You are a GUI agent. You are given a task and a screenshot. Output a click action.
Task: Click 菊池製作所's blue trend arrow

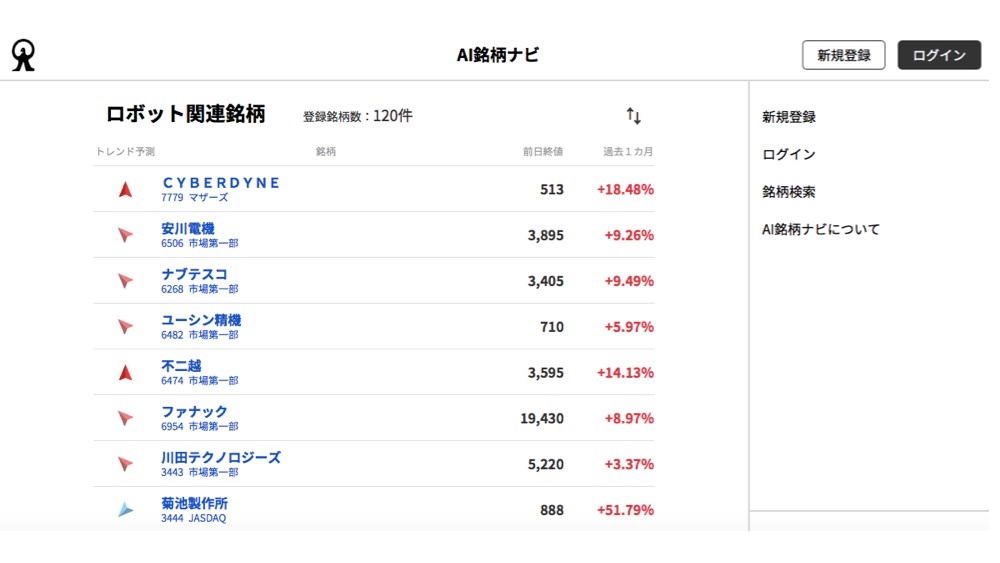click(125, 510)
